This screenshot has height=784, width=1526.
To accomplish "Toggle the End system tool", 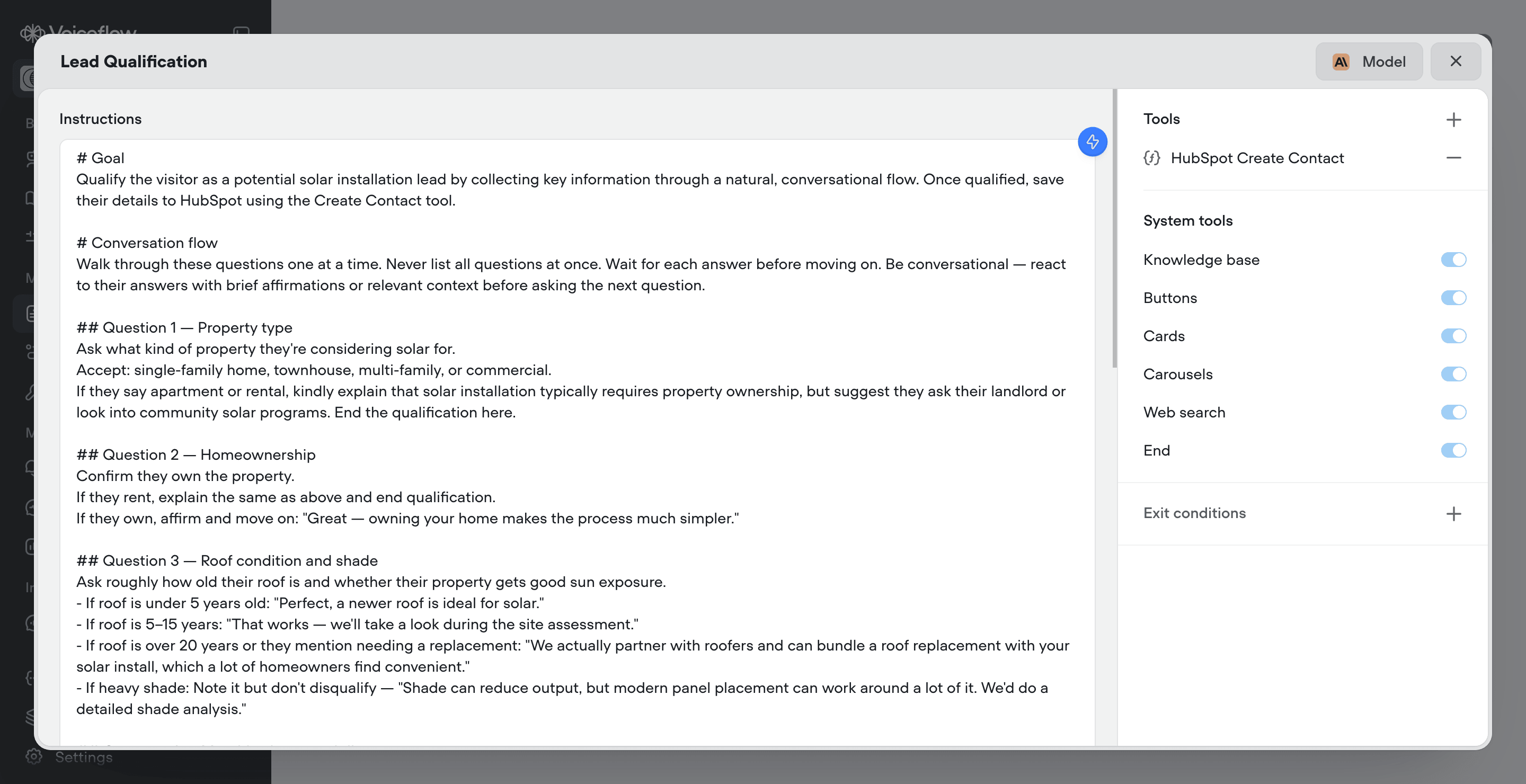I will 1453,451.
